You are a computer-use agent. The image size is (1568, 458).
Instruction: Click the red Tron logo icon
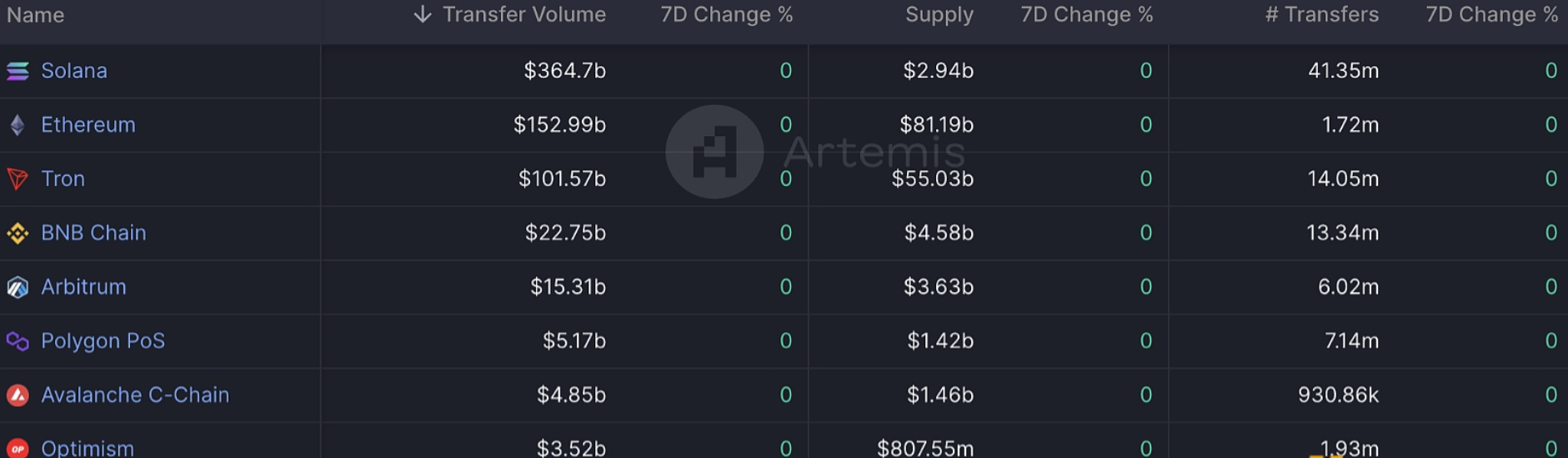18,179
